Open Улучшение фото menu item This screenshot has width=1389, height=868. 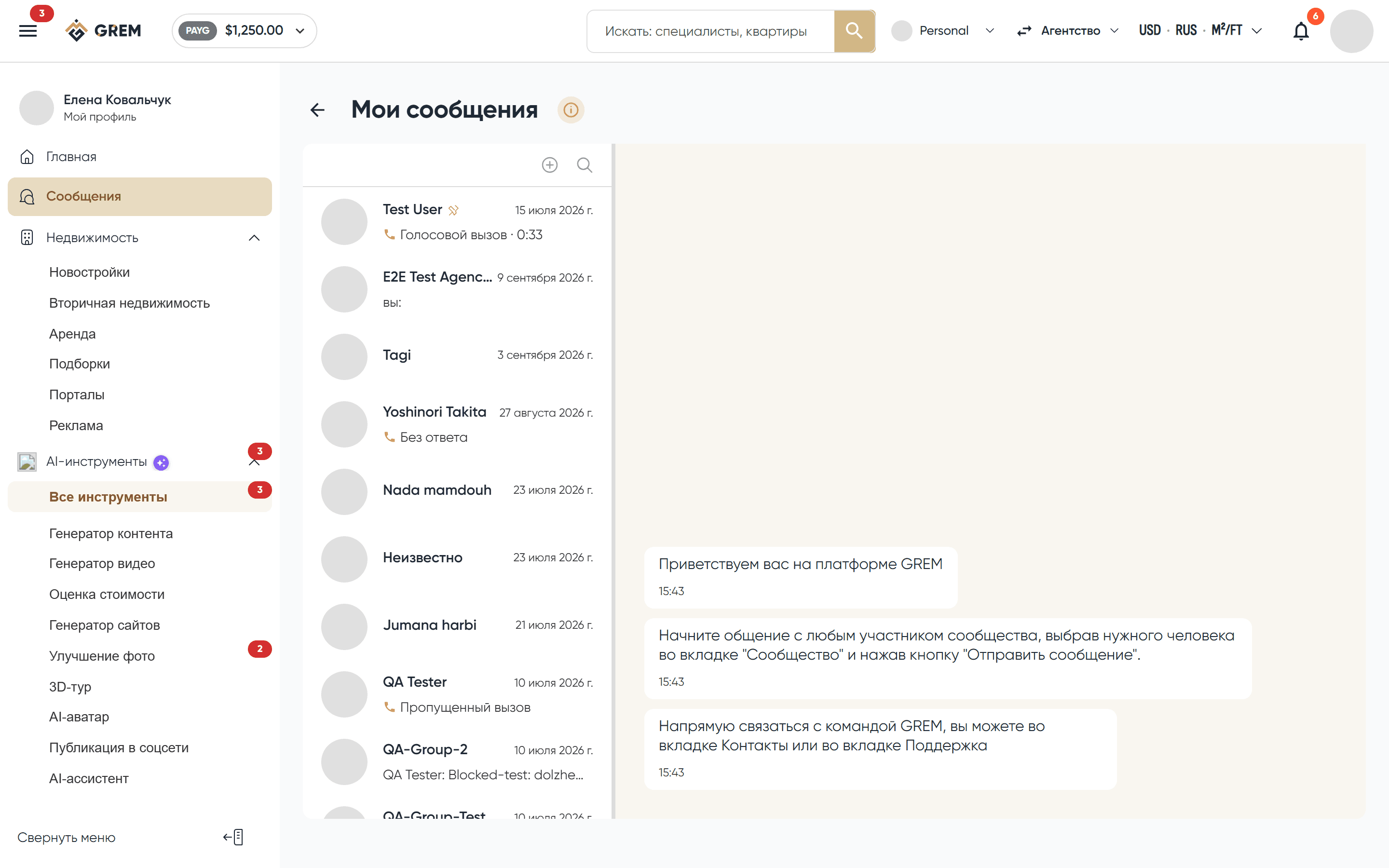pyautogui.click(x=102, y=656)
